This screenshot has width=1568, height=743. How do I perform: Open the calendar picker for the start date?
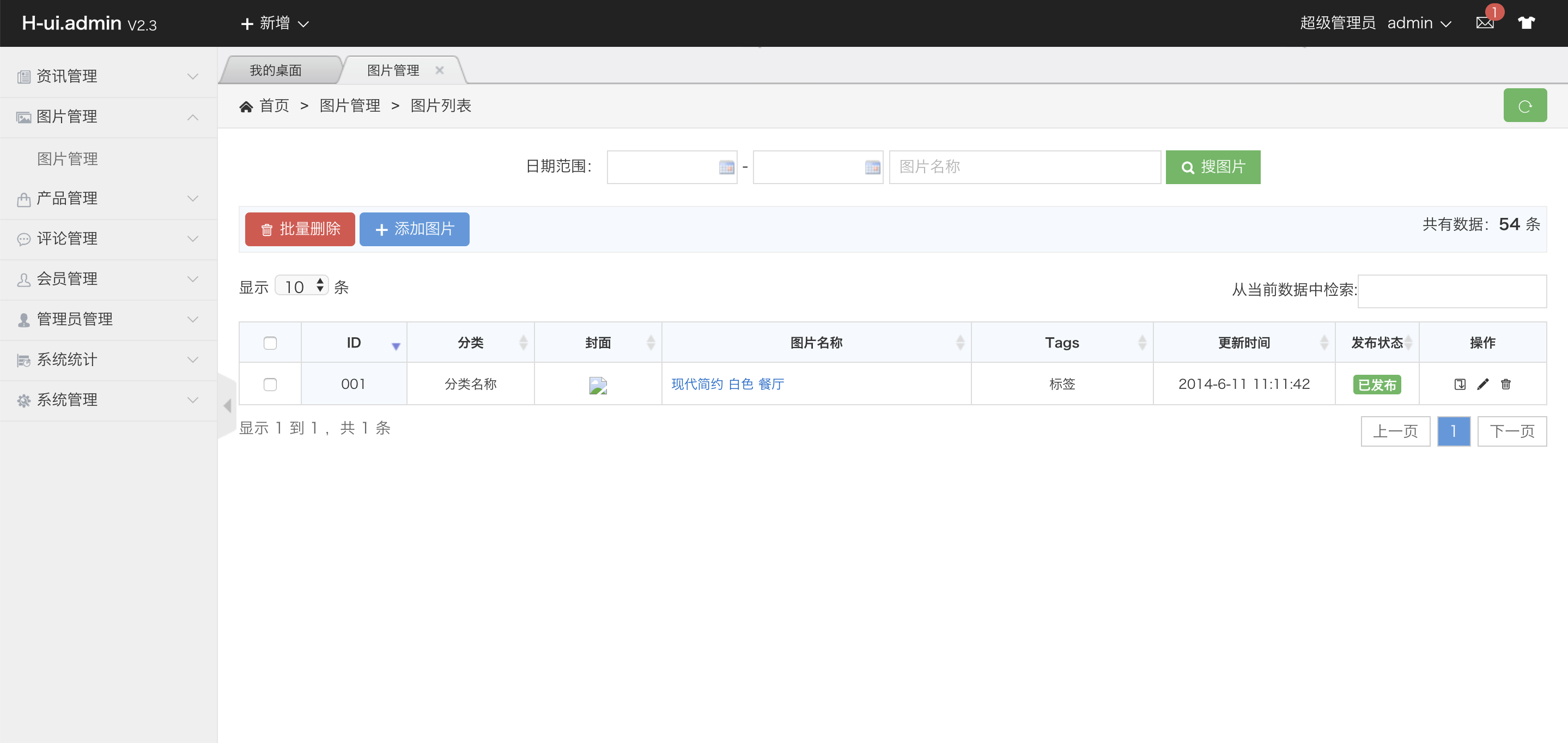click(x=725, y=167)
